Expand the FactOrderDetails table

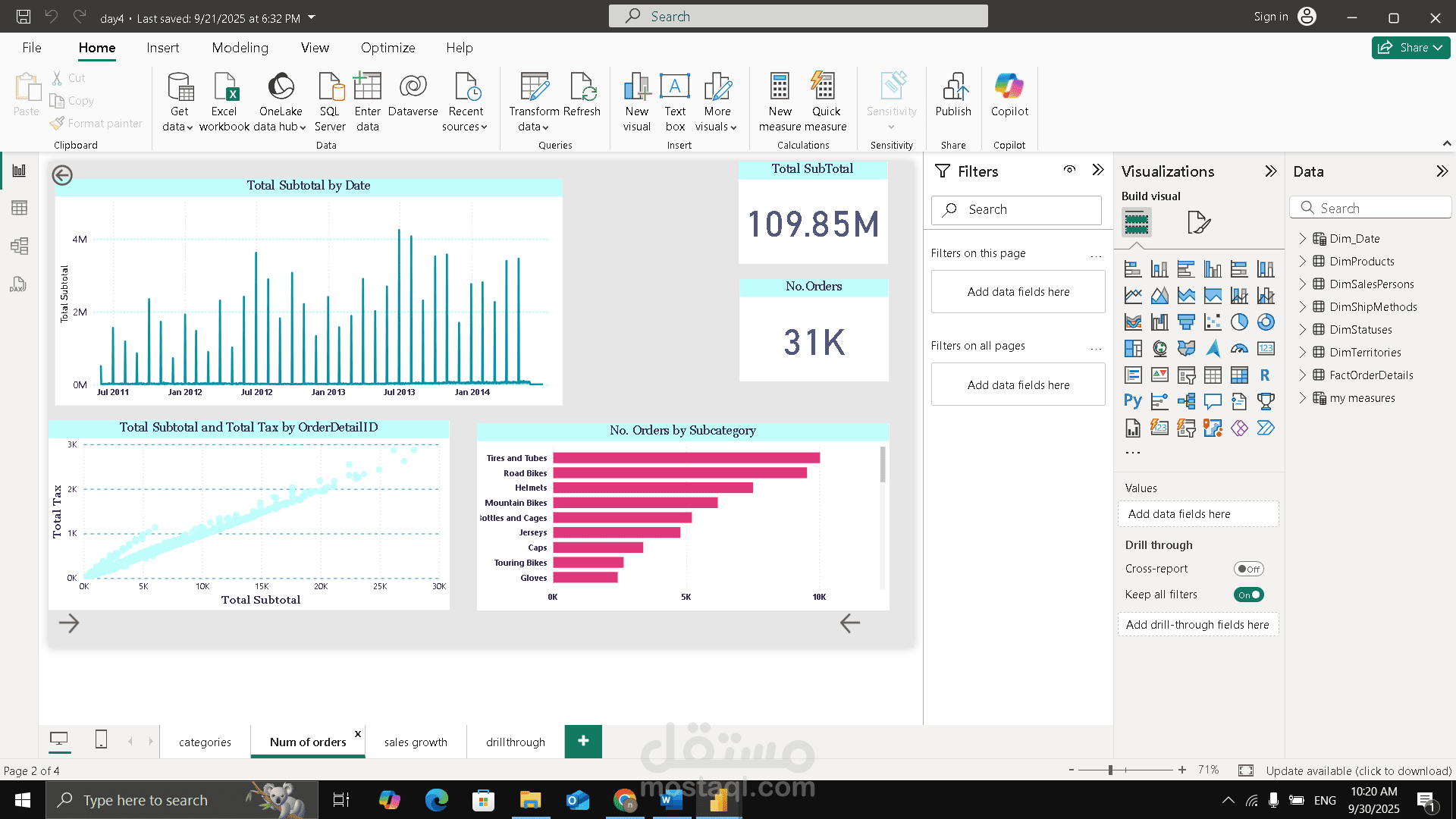tap(1303, 375)
